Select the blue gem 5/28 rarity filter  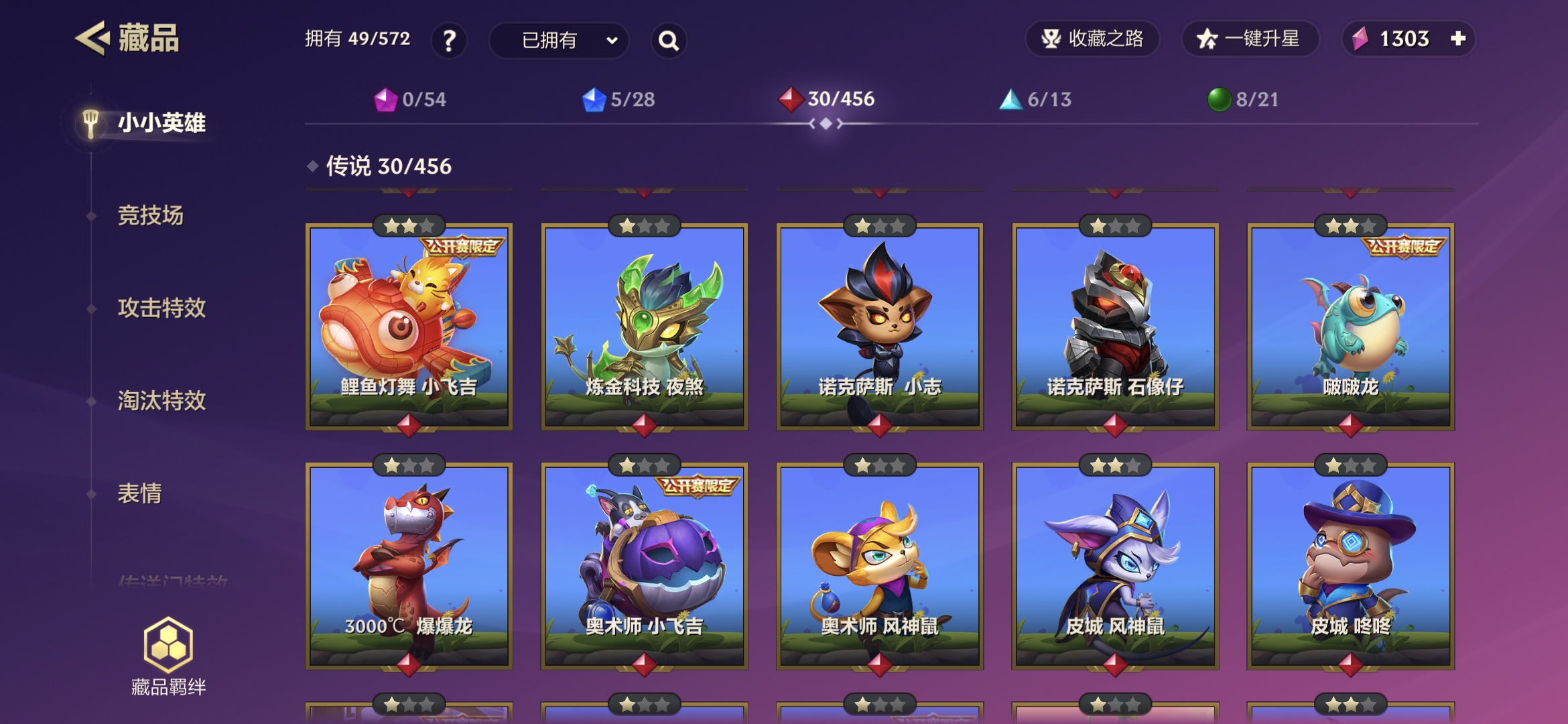point(618,100)
